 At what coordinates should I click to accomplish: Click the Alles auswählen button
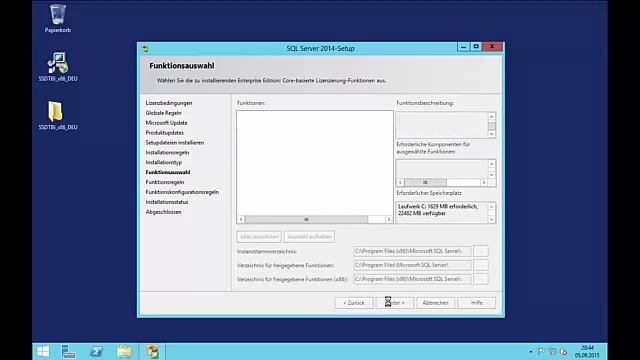(259, 237)
